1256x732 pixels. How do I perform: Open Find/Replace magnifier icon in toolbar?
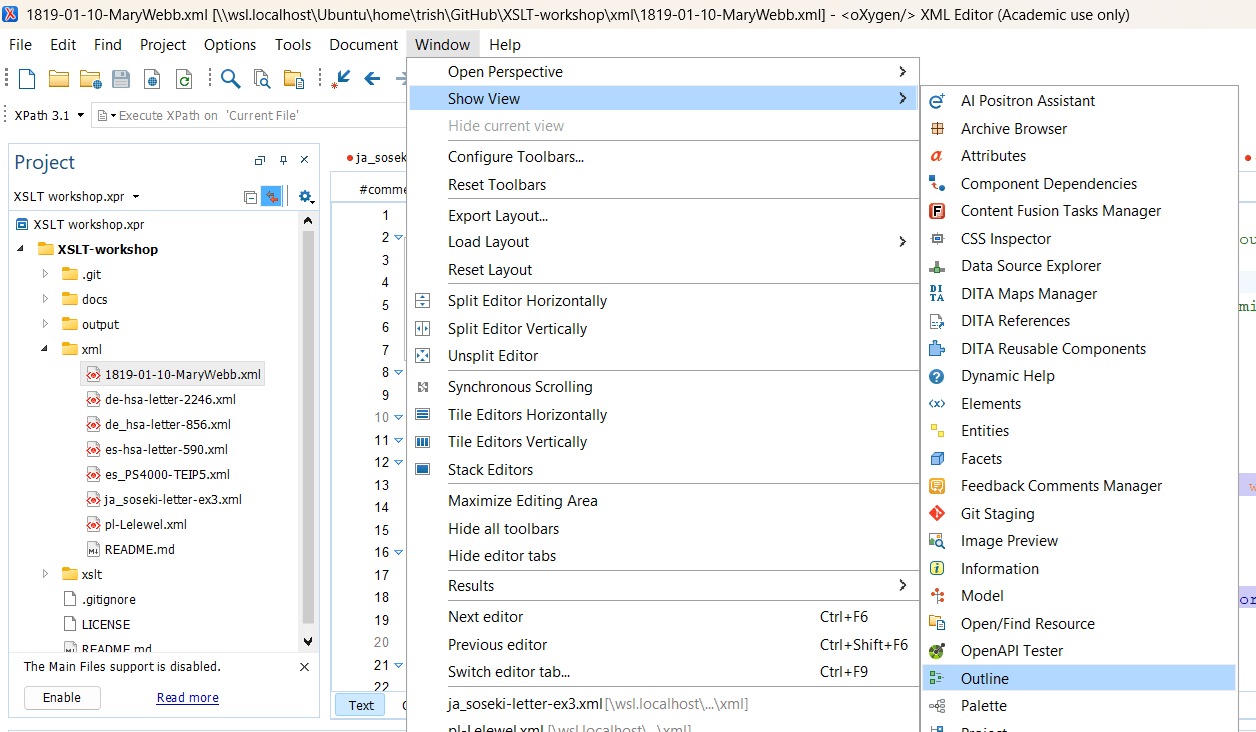[x=231, y=79]
